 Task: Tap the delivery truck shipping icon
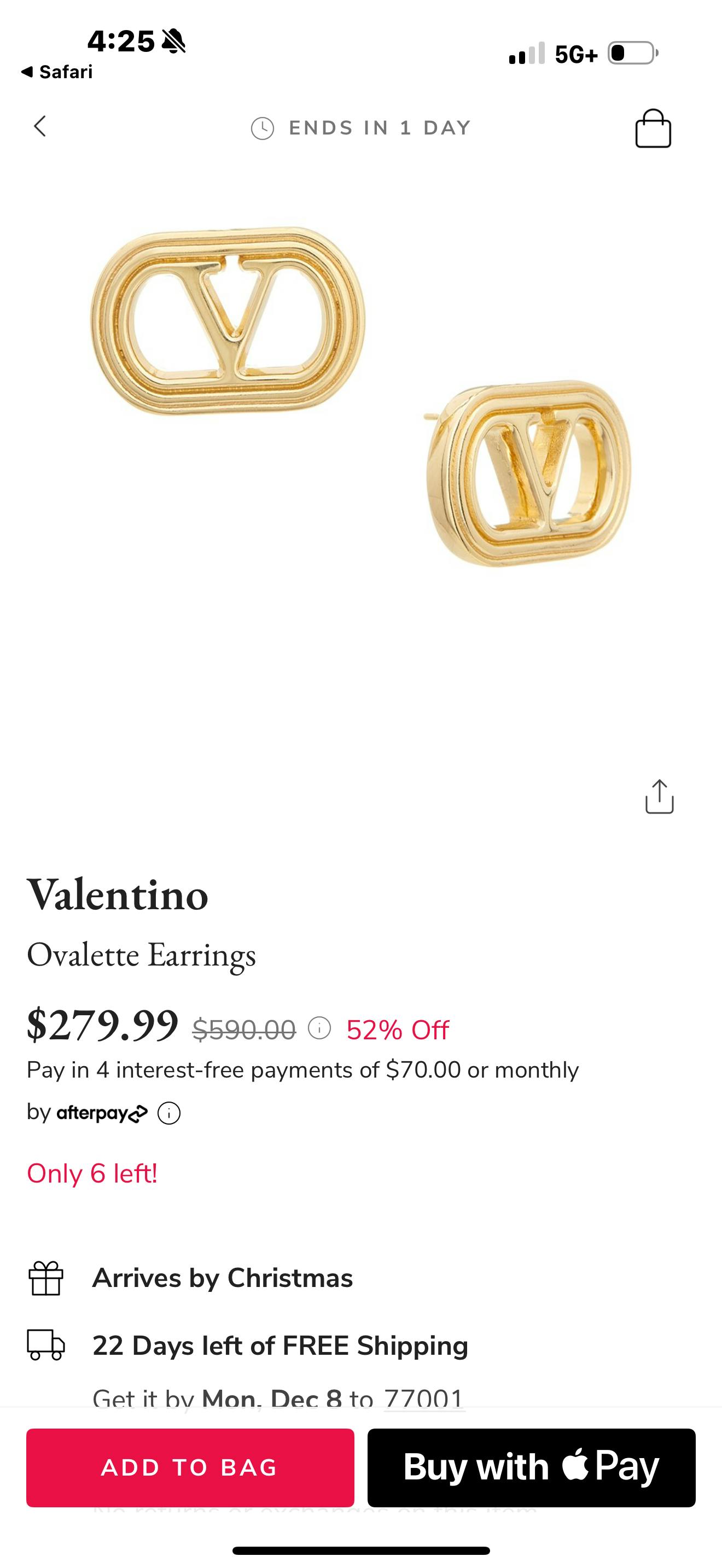(45, 1345)
